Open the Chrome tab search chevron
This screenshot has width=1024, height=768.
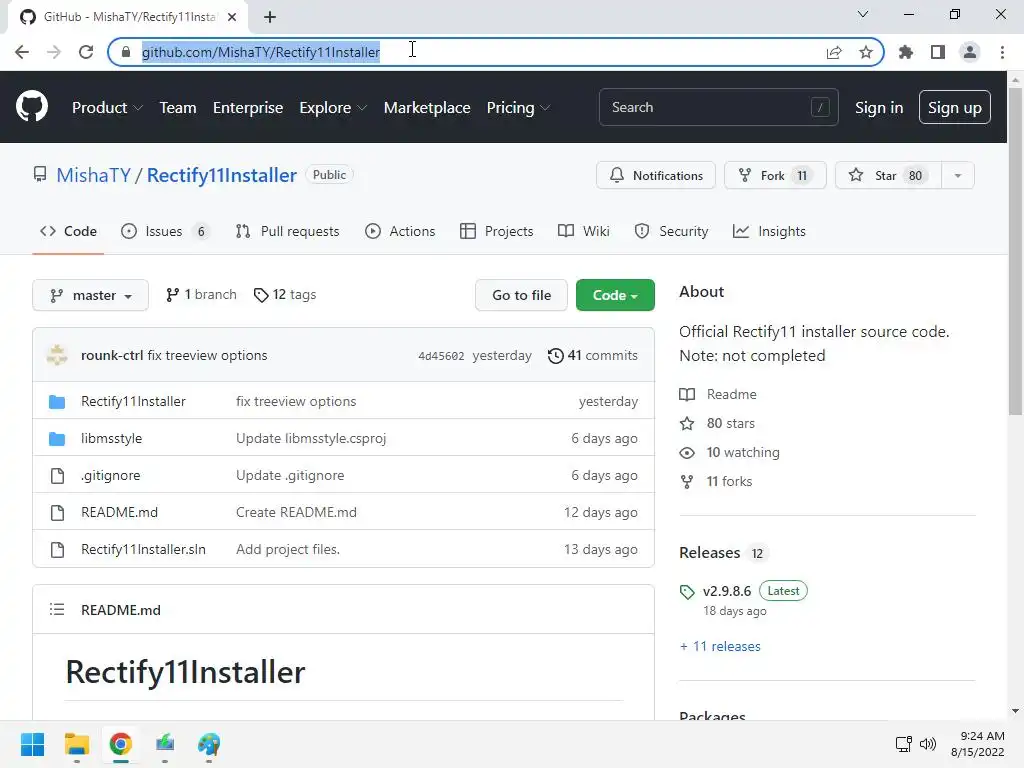pyautogui.click(x=863, y=14)
